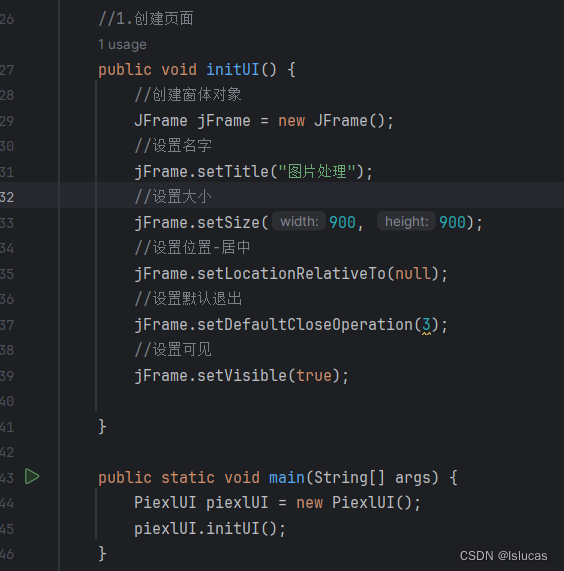Click 'String[] args' parameter in main

coord(372,477)
